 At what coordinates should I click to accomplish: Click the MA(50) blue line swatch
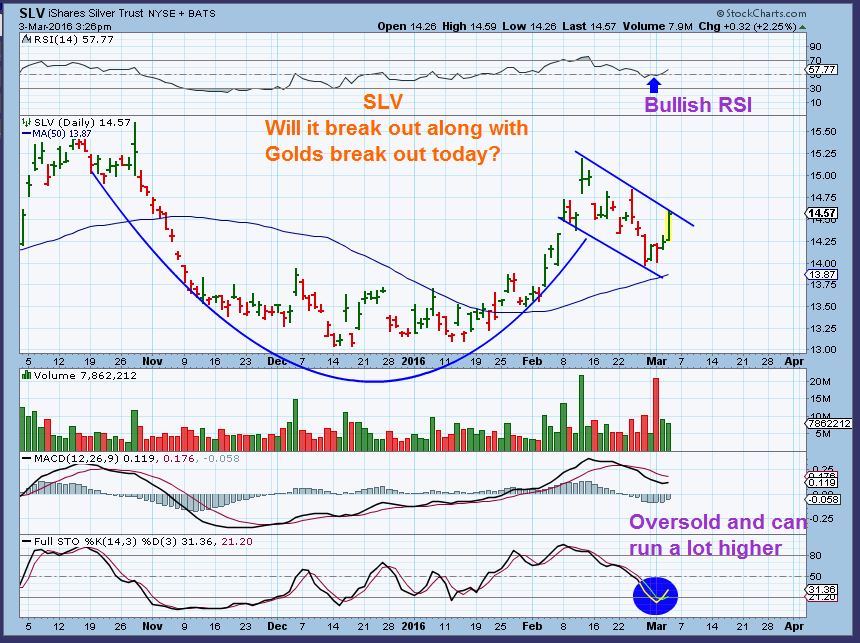(x=26, y=133)
